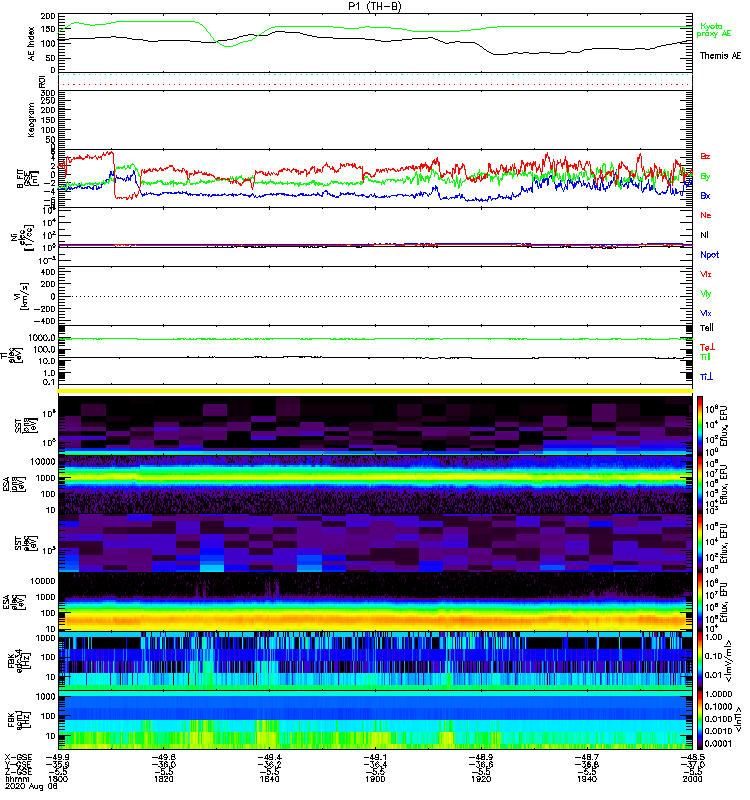This screenshot has height=800, width=750.
Task: Click the red dotted line in ROI panel
Action: coord(375,85)
